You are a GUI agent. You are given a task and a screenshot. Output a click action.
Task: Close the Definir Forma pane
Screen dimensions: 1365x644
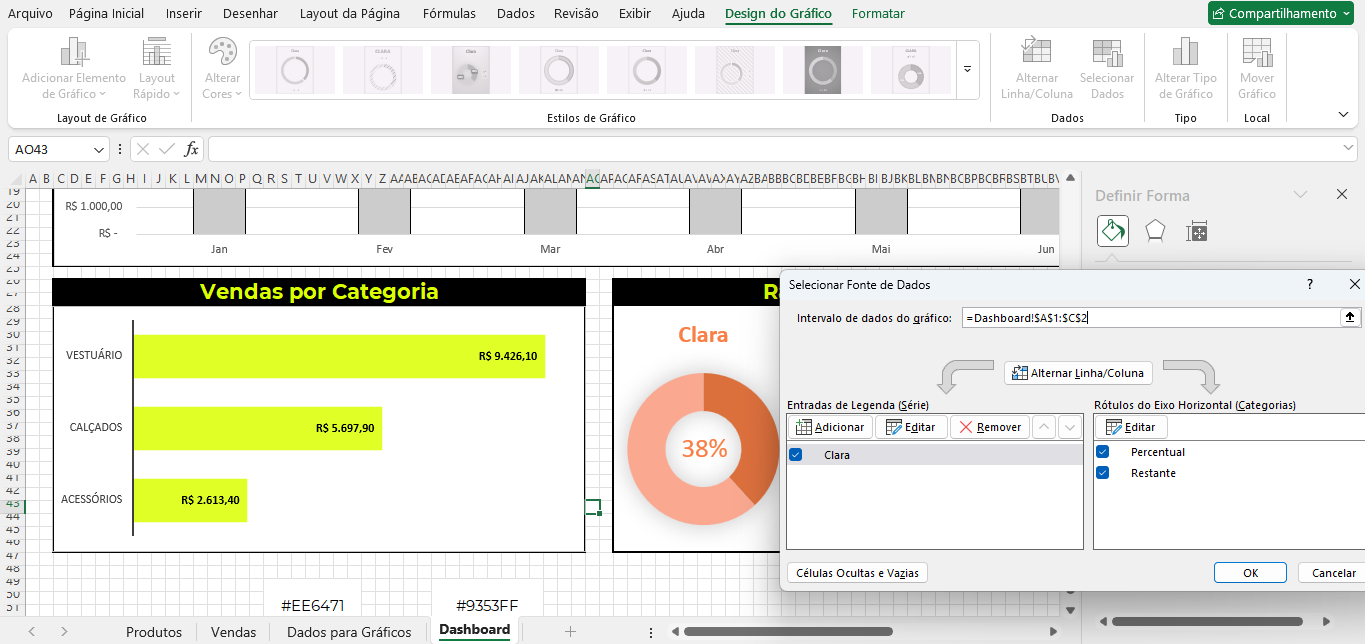pos(1342,194)
